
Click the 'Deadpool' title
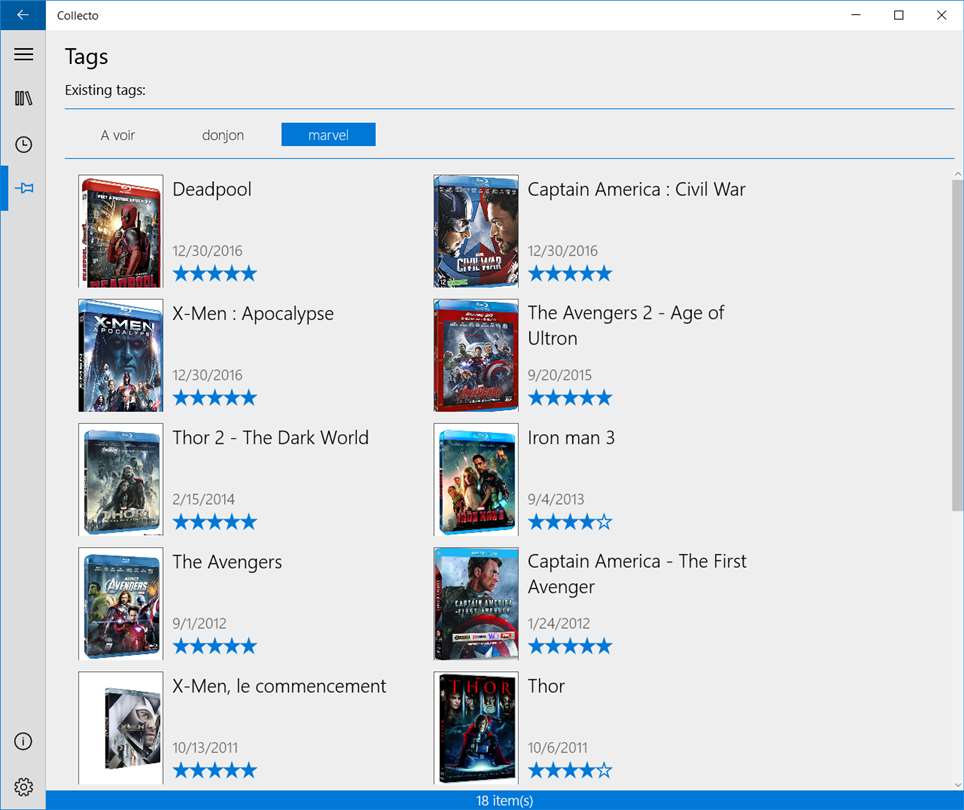(212, 189)
